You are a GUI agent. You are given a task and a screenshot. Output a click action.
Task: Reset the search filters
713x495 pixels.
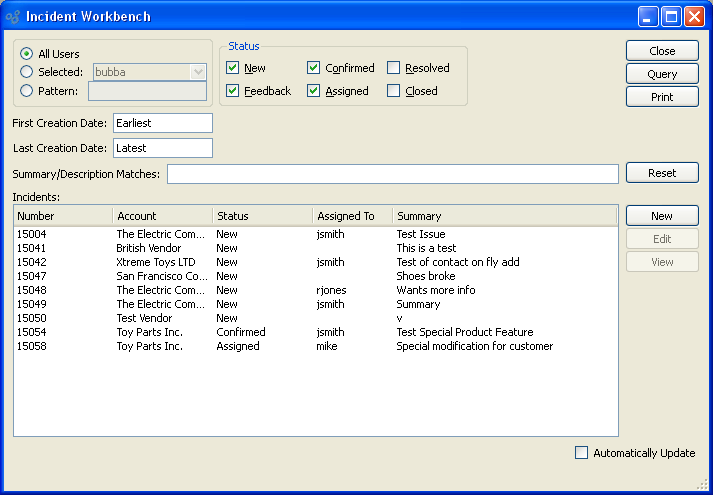click(661, 173)
